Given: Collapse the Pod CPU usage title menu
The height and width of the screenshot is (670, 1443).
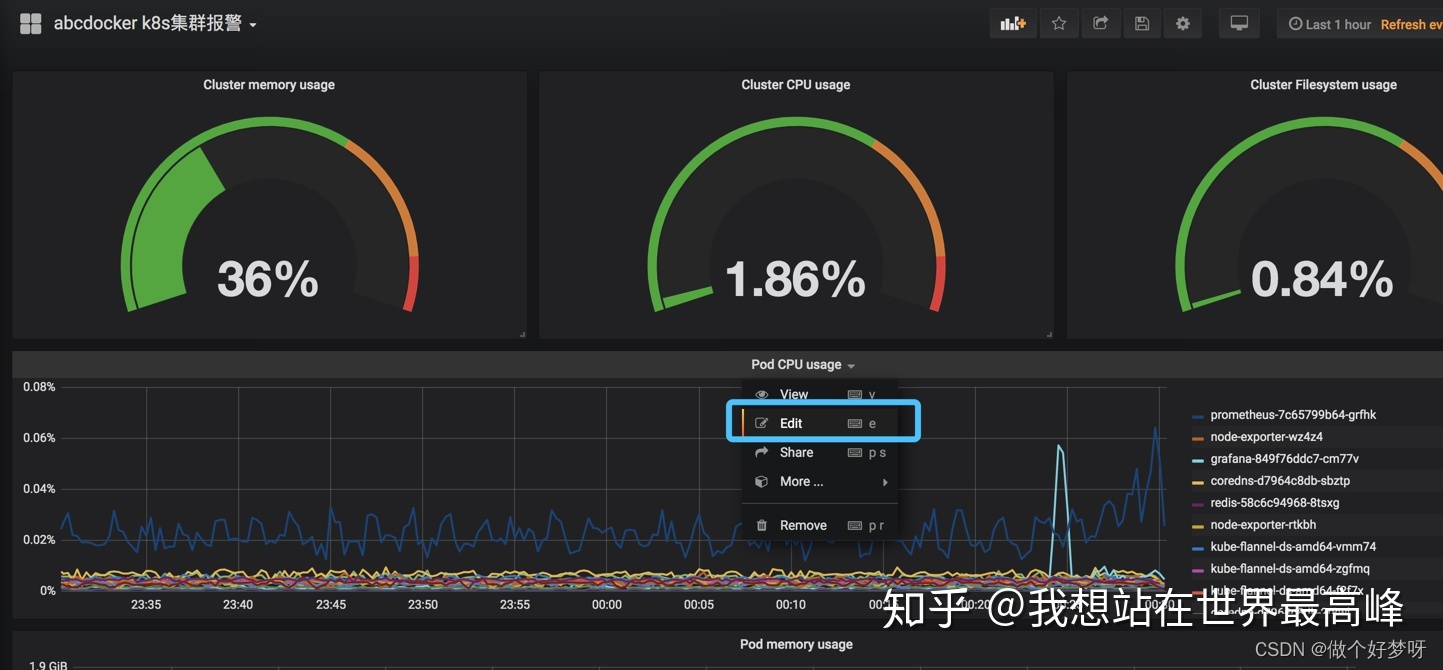Looking at the screenshot, I should pyautogui.click(x=803, y=365).
